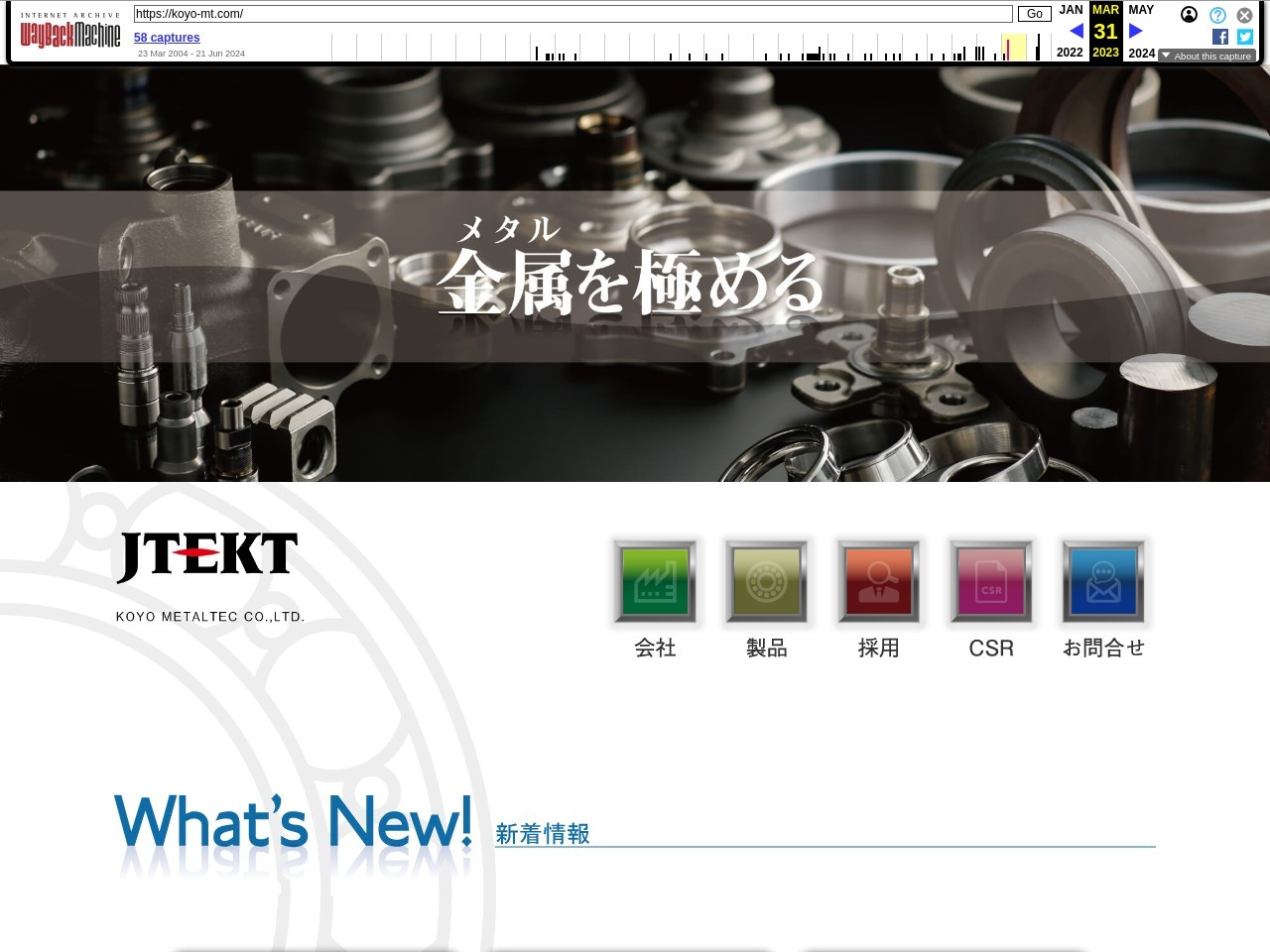Share capture via Twitter icon
The width and height of the screenshot is (1270, 952).
click(x=1245, y=37)
